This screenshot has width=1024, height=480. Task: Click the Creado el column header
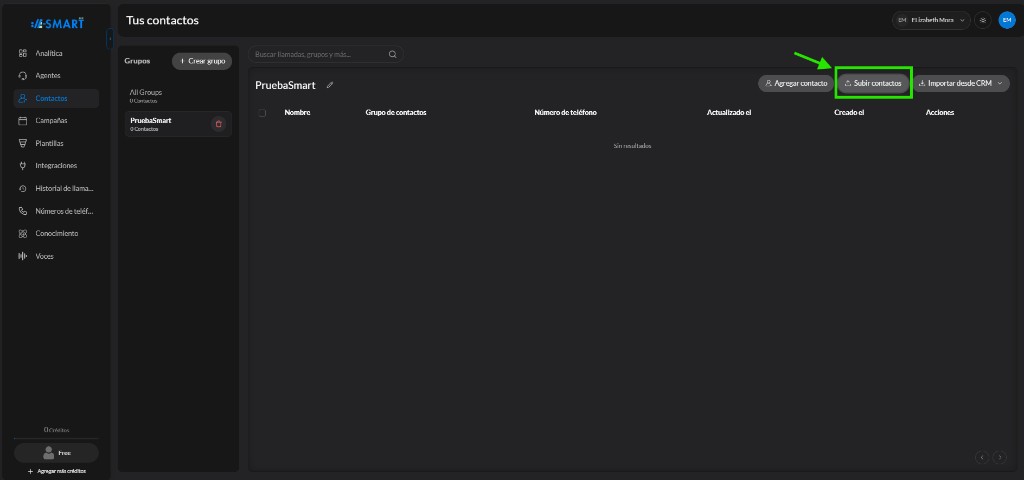pos(849,112)
